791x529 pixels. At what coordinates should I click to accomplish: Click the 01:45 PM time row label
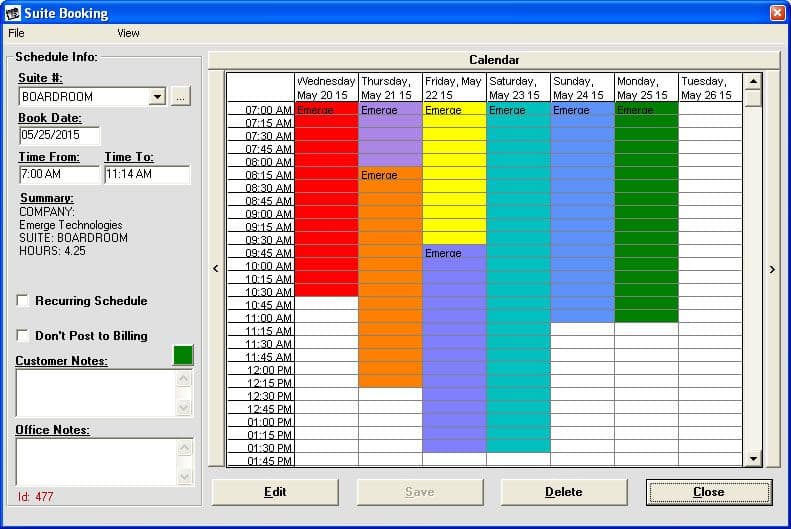261,460
